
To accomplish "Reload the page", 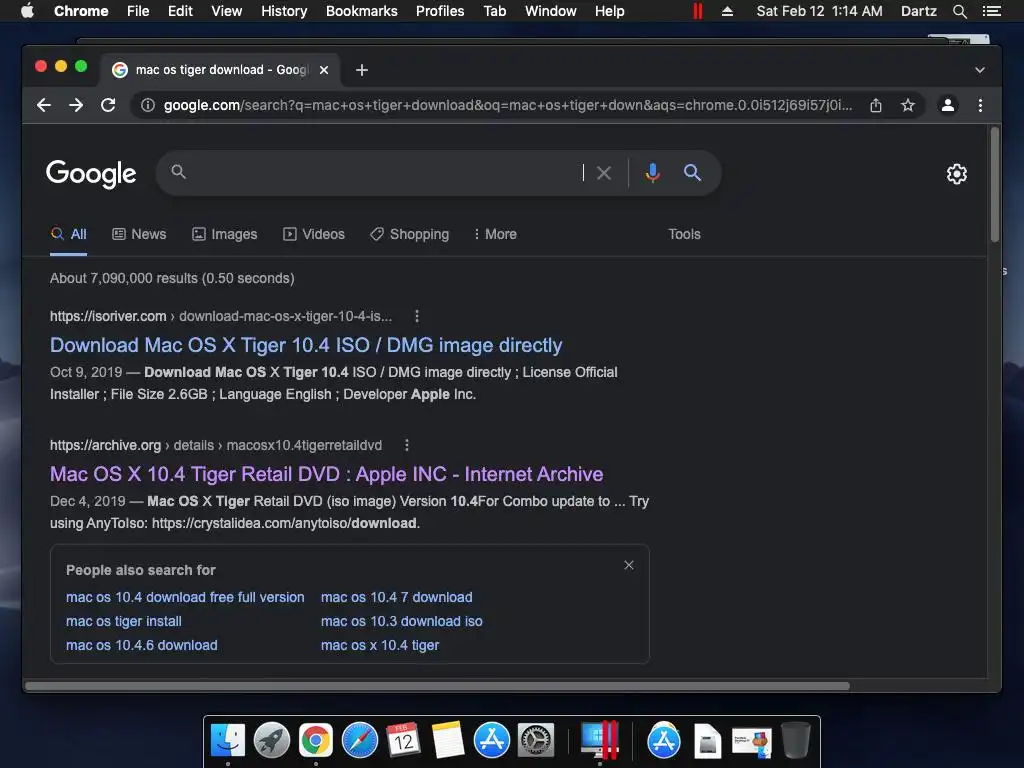I will (x=108, y=105).
